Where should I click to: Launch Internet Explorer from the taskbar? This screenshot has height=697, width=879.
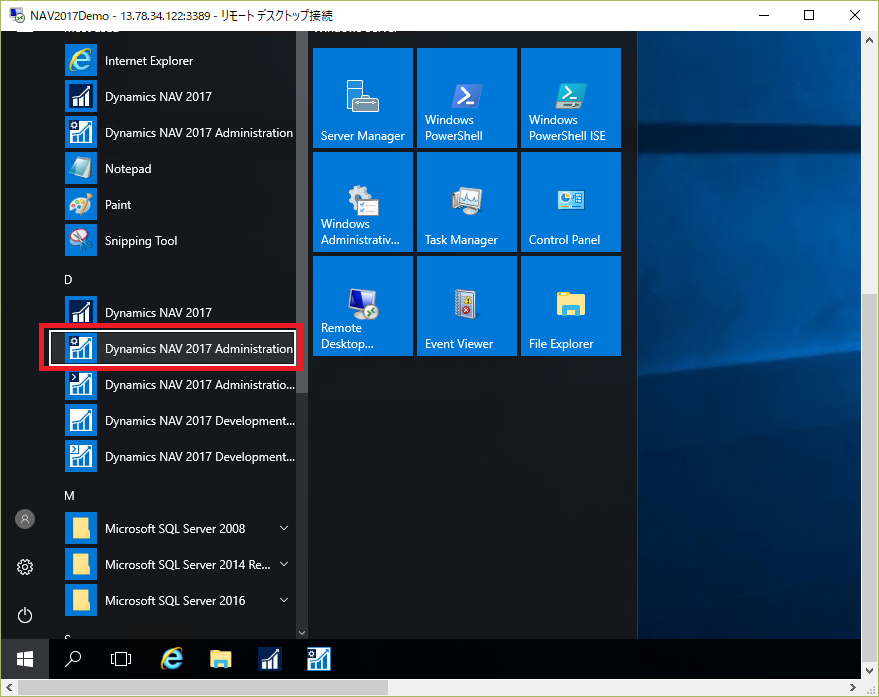coord(172,659)
